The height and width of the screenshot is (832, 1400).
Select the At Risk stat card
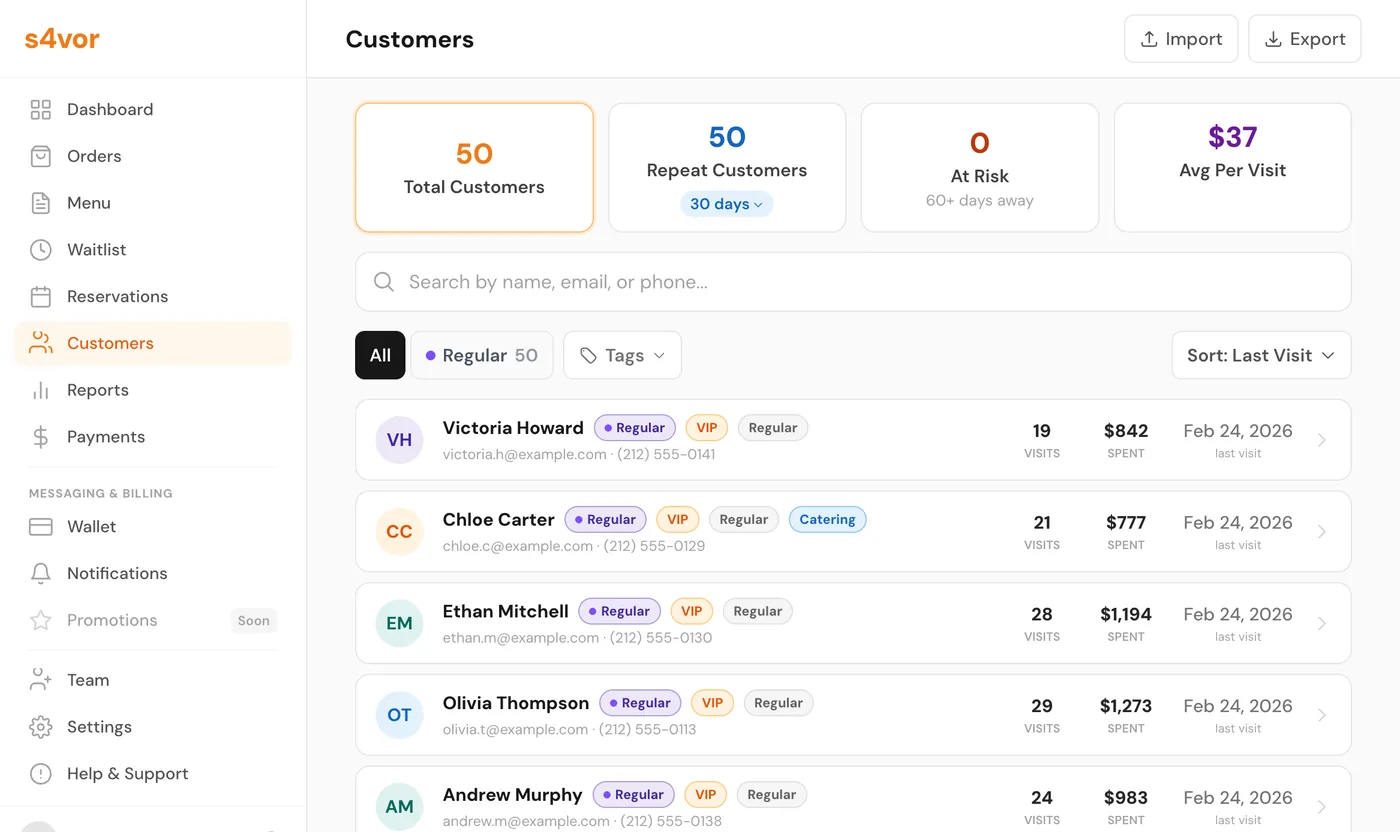click(979, 167)
